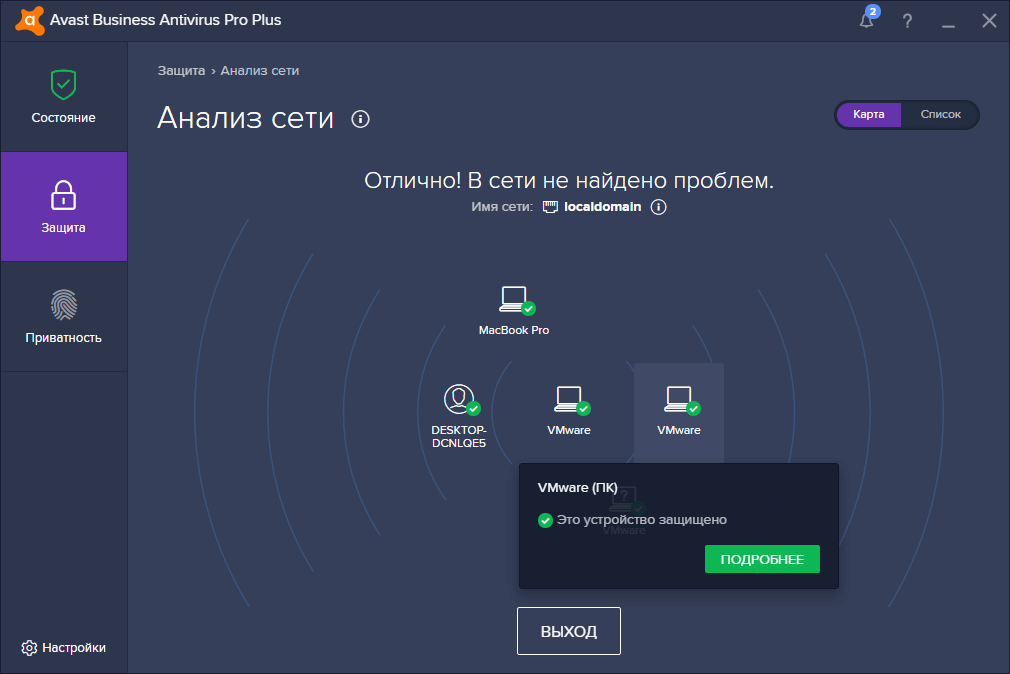The width and height of the screenshot is (1010, 674).
Task: Click the DESKTOP-DCNLQE5 label
Action: coord(459,436)
